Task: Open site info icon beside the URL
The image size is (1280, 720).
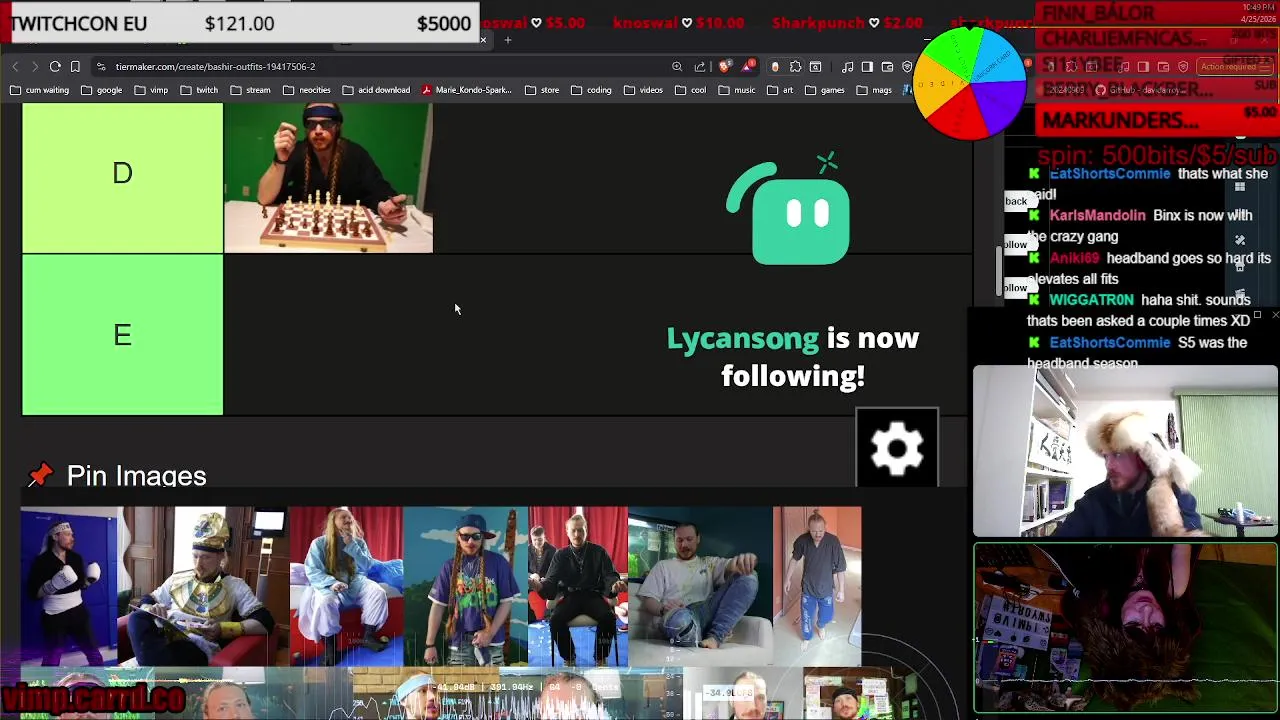Action: point(101,66)
